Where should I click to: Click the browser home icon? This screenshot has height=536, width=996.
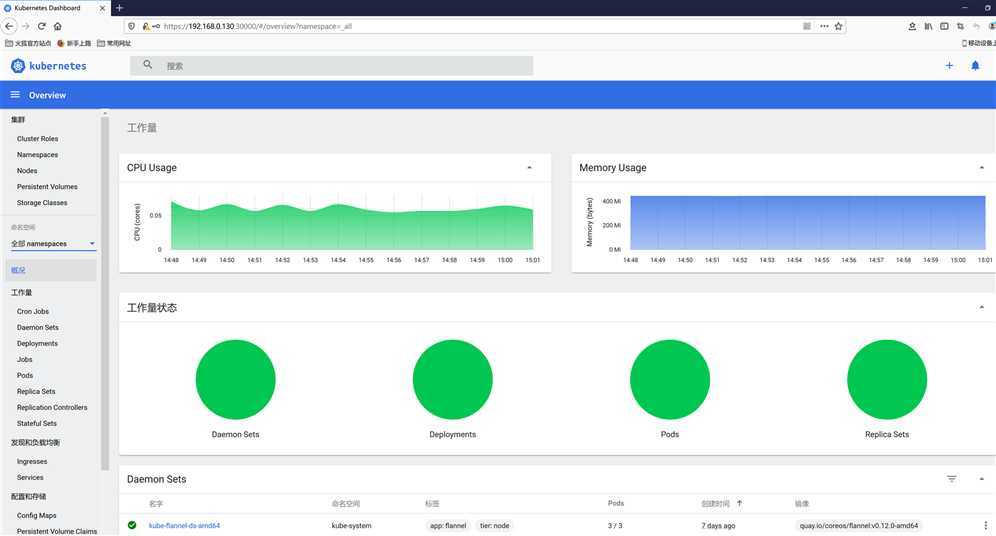coord(58,26)
